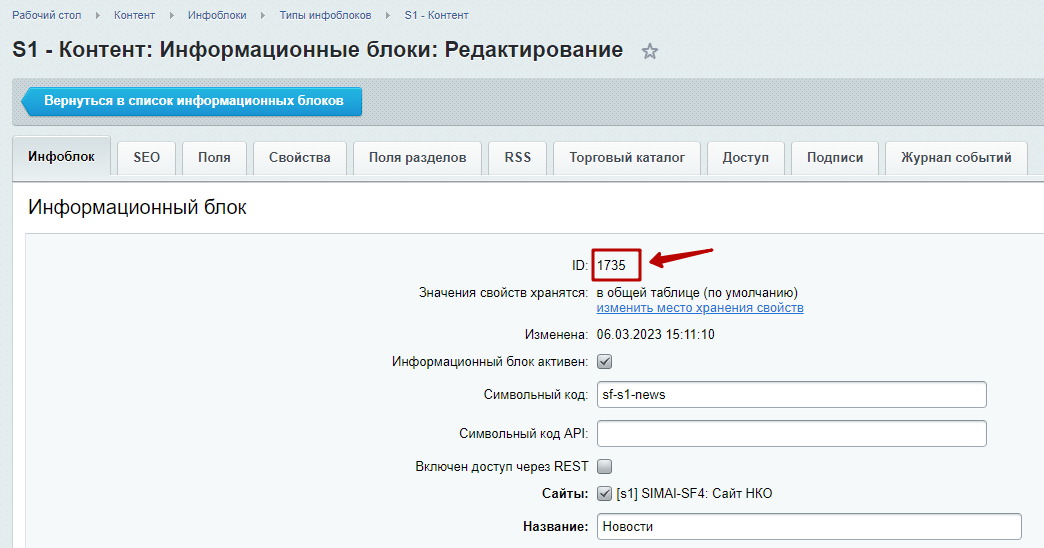Open the Подписи tab
The image size is (1044, 548).
point(834,158)
